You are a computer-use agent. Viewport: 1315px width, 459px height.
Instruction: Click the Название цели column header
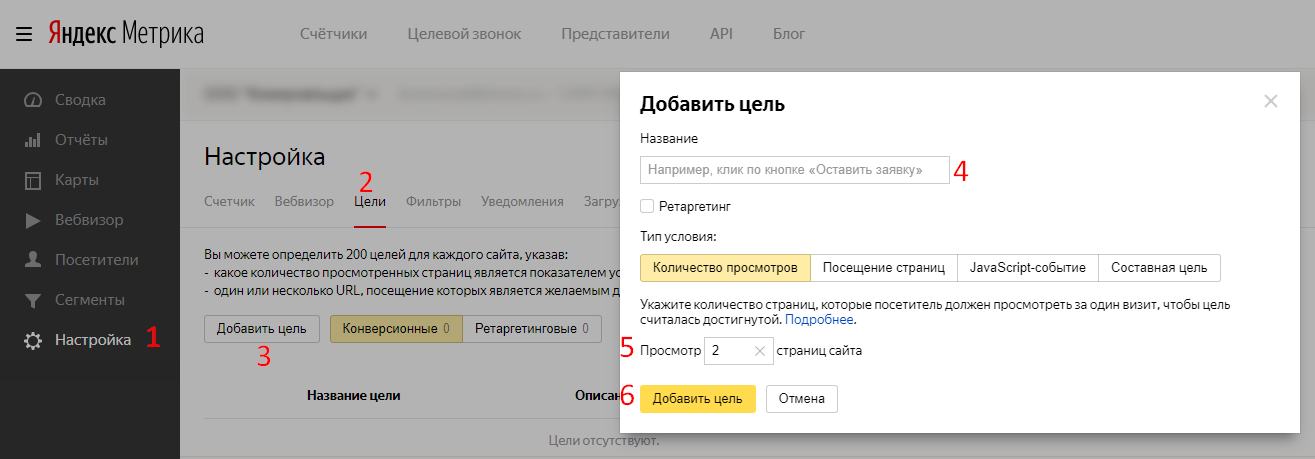click(x=354, y=395)
